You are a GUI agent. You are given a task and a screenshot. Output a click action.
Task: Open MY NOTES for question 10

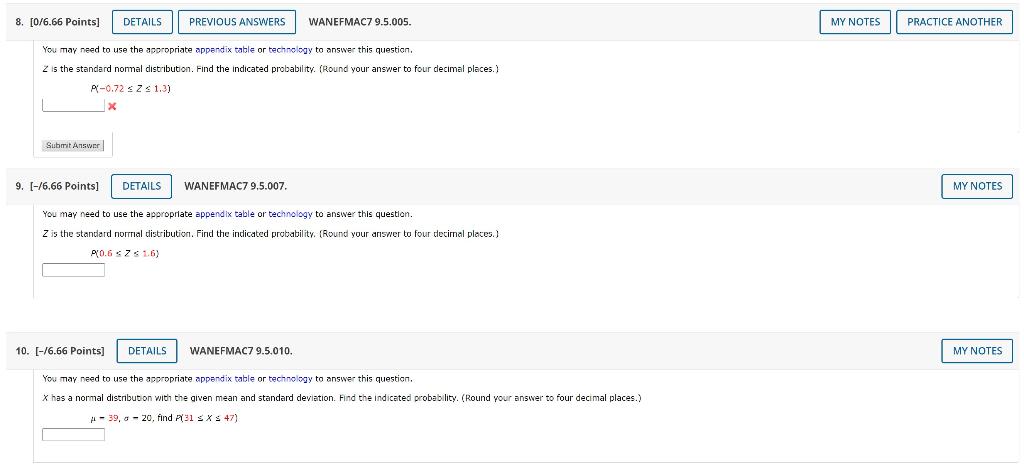point(978,351)
